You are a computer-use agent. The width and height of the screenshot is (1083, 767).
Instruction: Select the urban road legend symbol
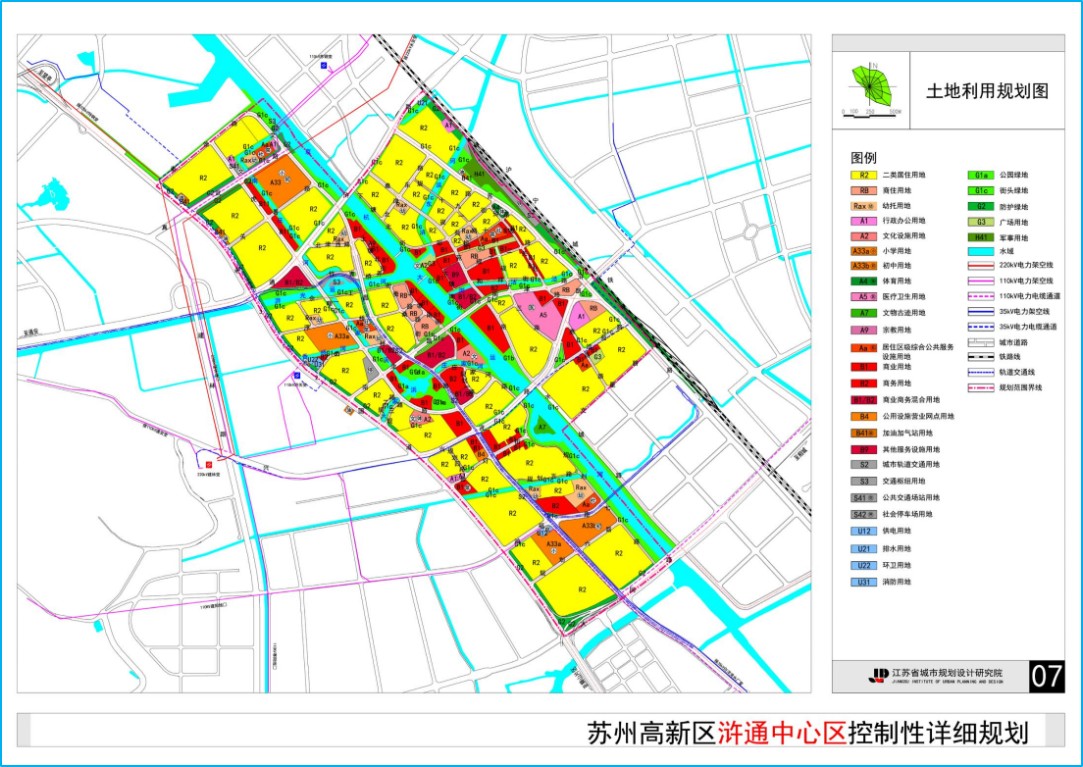point(981,342)
